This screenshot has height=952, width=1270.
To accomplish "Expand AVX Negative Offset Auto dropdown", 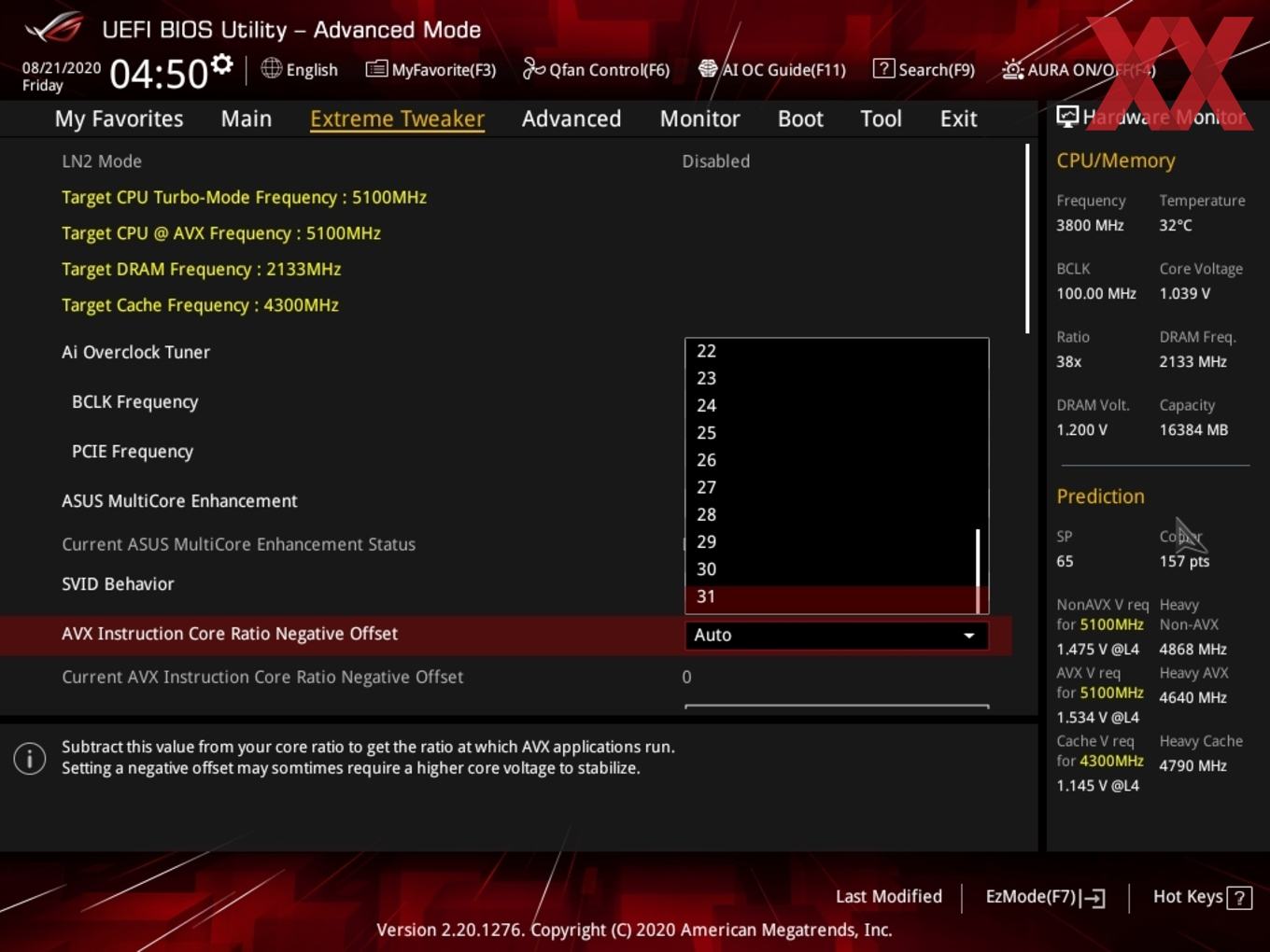I will (837, 635).
